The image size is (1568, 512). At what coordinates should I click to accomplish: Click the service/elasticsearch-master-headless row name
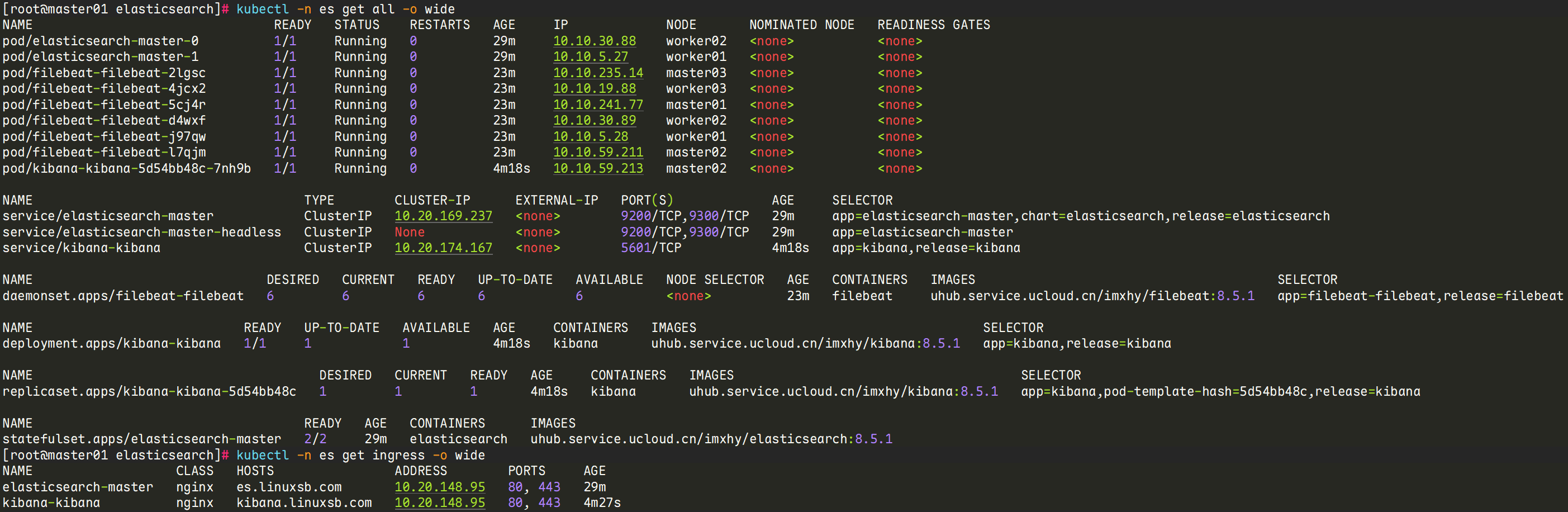(x=142, y=232)
